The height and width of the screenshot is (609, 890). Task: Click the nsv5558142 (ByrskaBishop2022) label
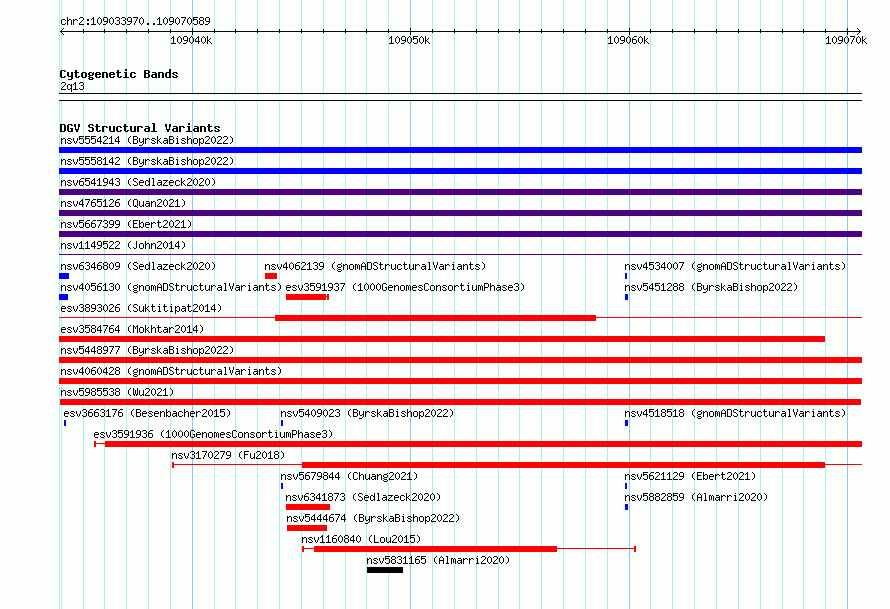[x=147, y=161]
